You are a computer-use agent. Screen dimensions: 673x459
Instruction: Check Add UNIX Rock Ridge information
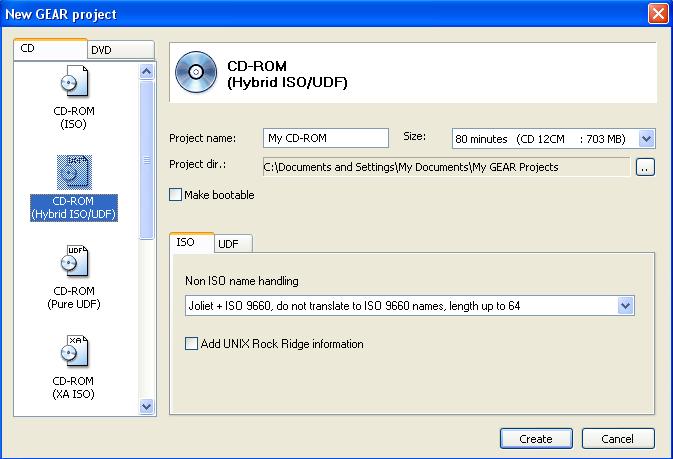pos(192,344)
